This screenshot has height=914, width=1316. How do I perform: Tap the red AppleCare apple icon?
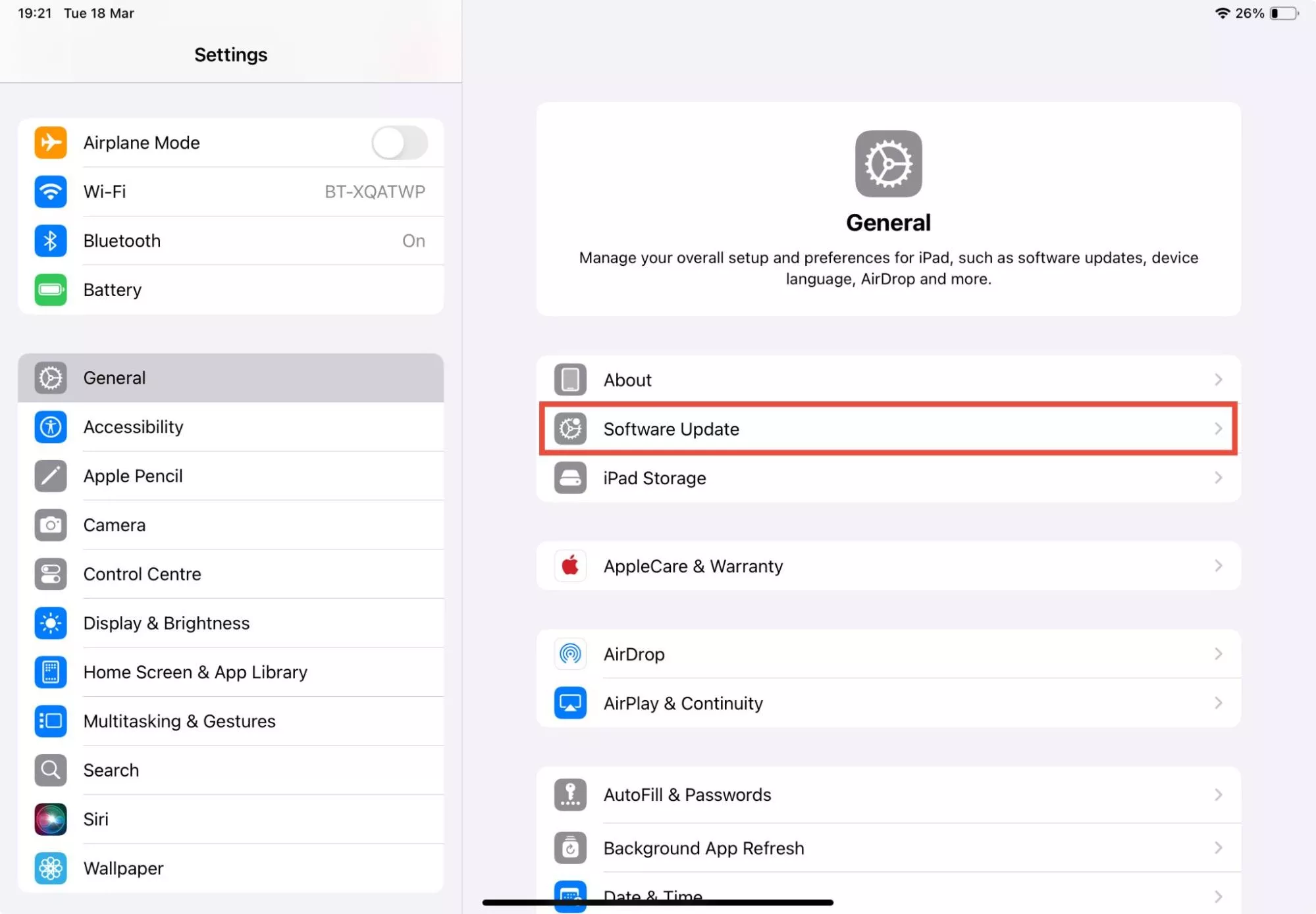pos(570,566)
